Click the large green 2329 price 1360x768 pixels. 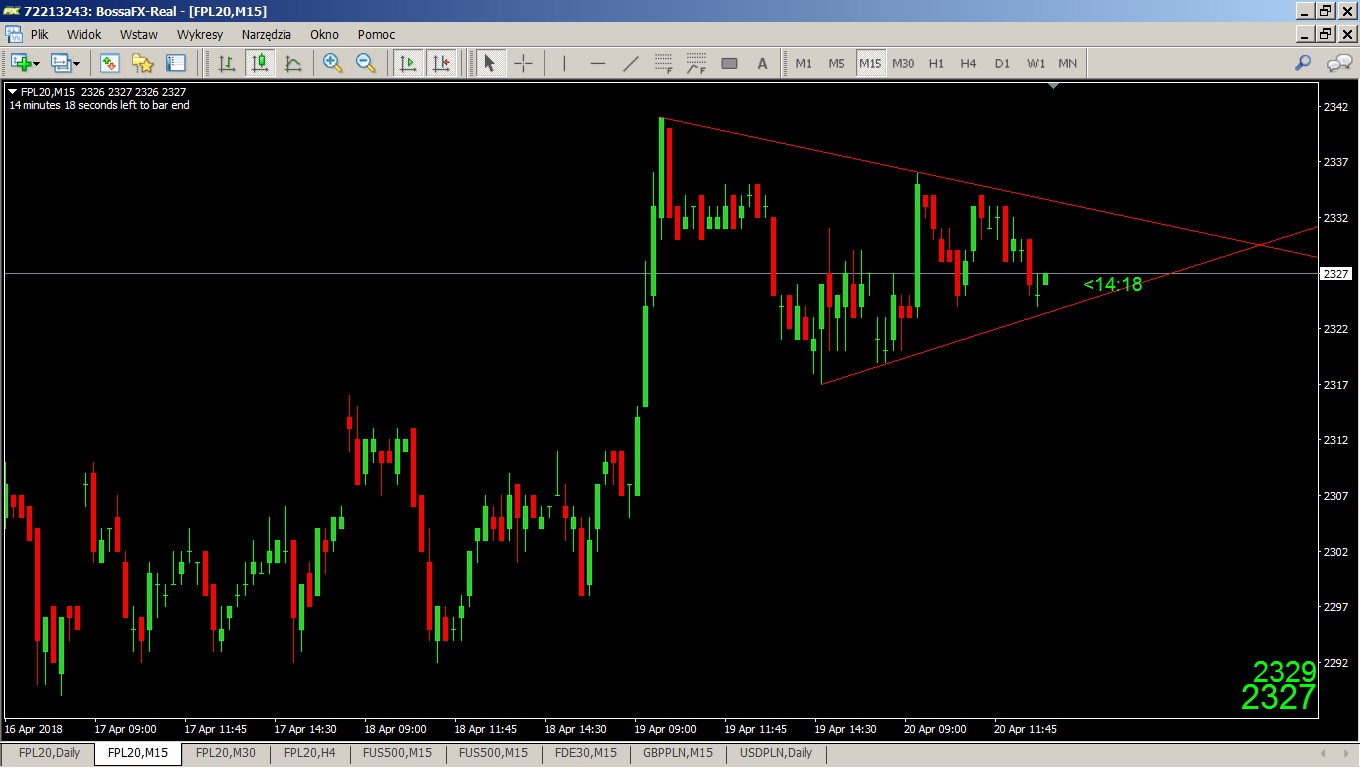coord(1284,671)
